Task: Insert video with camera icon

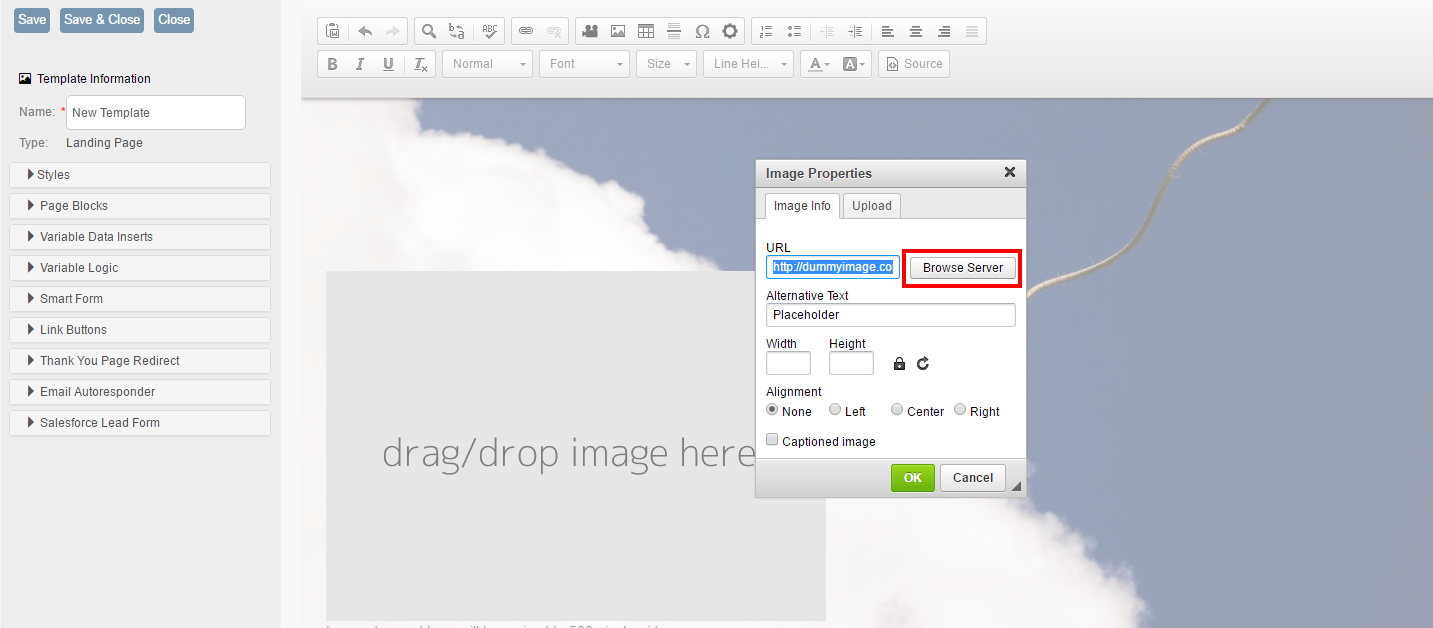Action: tap(590, 31)
